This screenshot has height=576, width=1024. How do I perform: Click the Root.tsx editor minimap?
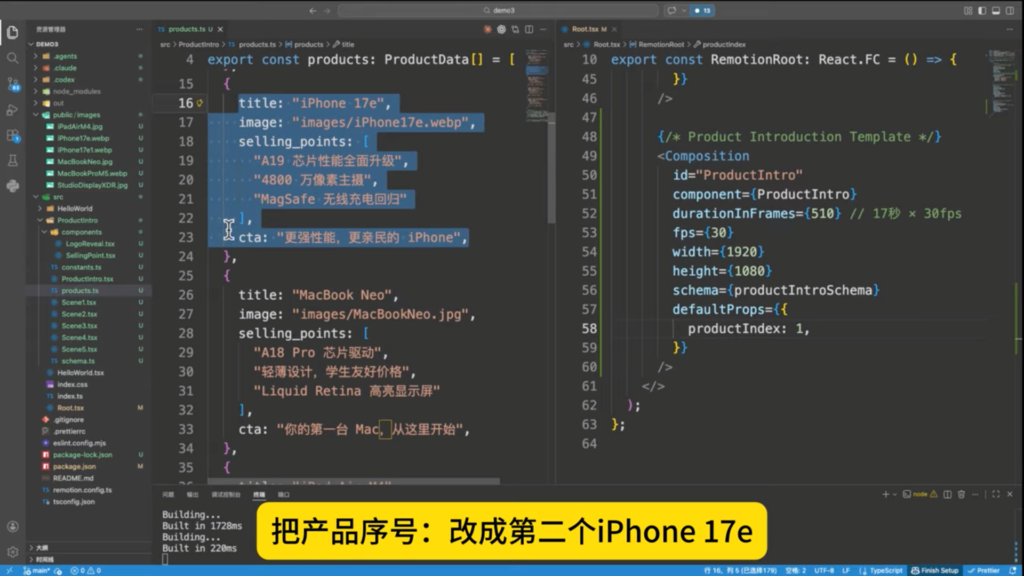pyautogui.click(x=1000, y=82)
